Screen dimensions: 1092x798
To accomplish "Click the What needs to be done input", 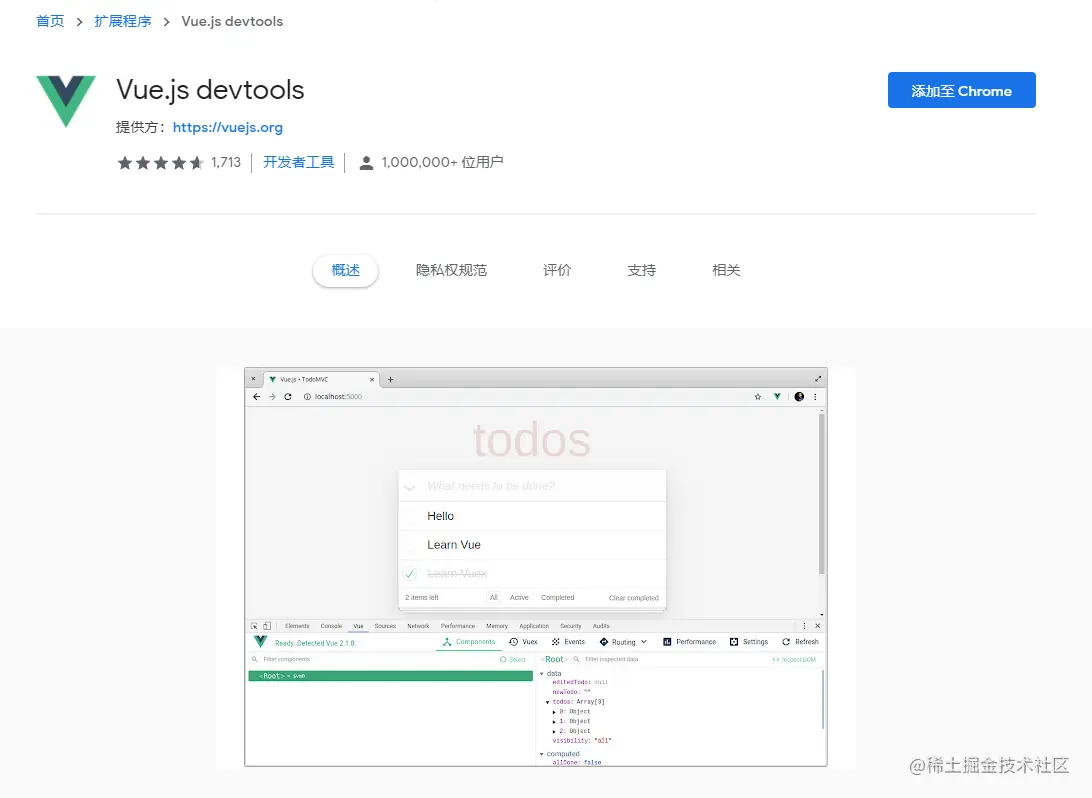I will (x=532, y=486).
